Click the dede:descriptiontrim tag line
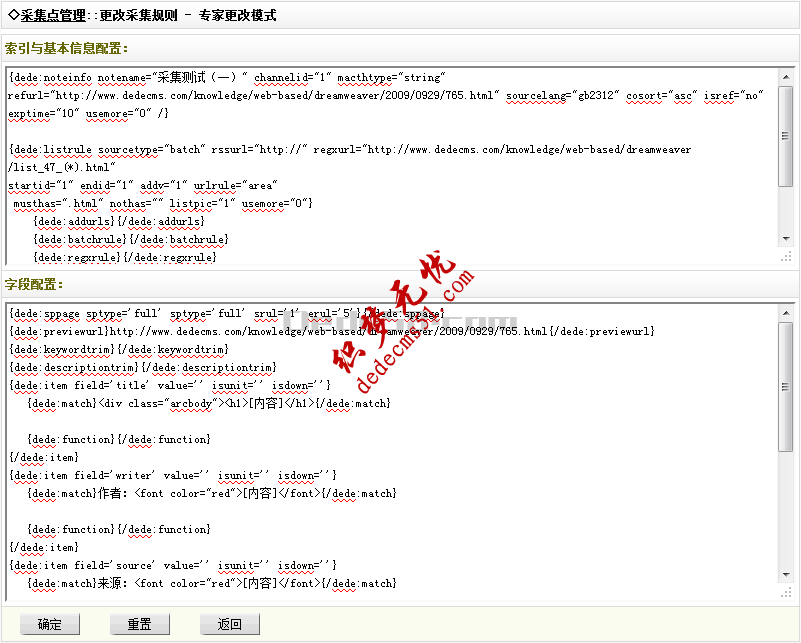This screenshot has height=643, width=801. [x=142, y=367]
